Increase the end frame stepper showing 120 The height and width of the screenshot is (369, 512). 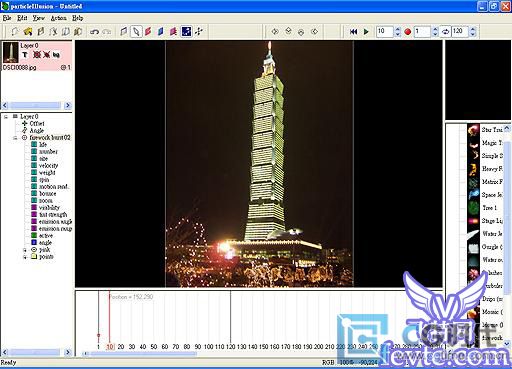click(473, 29)
